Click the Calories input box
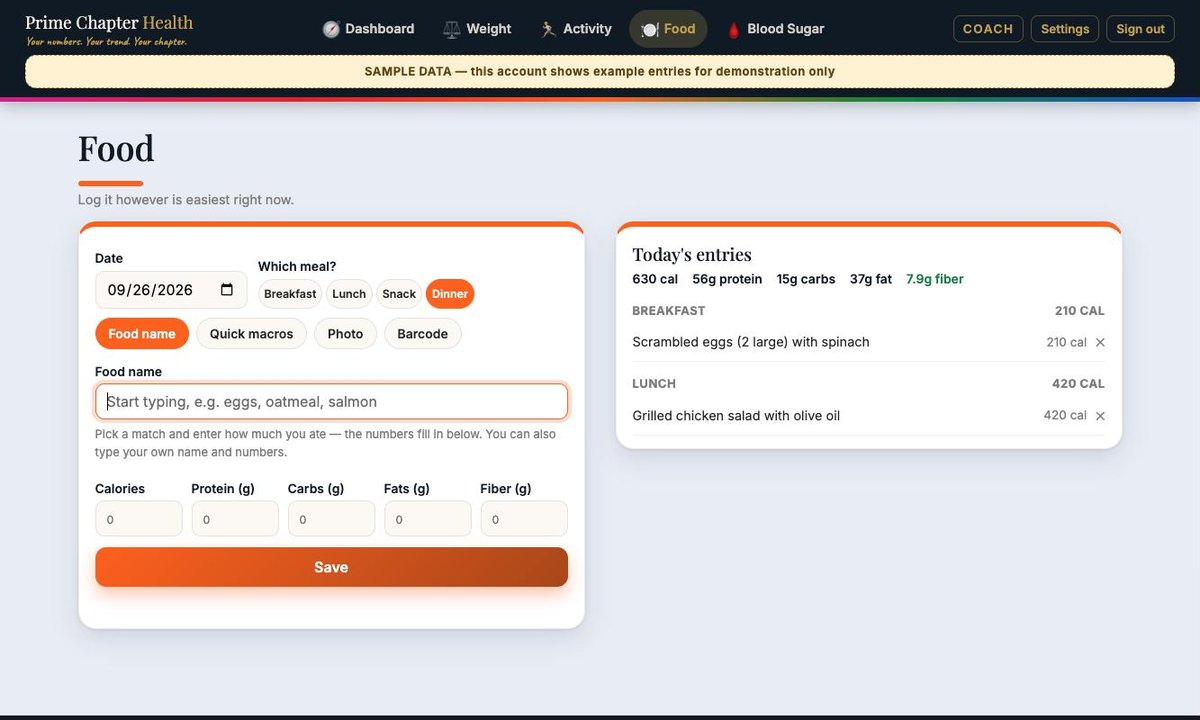The height and width of the screenshot is (720, 1200). 139,519
